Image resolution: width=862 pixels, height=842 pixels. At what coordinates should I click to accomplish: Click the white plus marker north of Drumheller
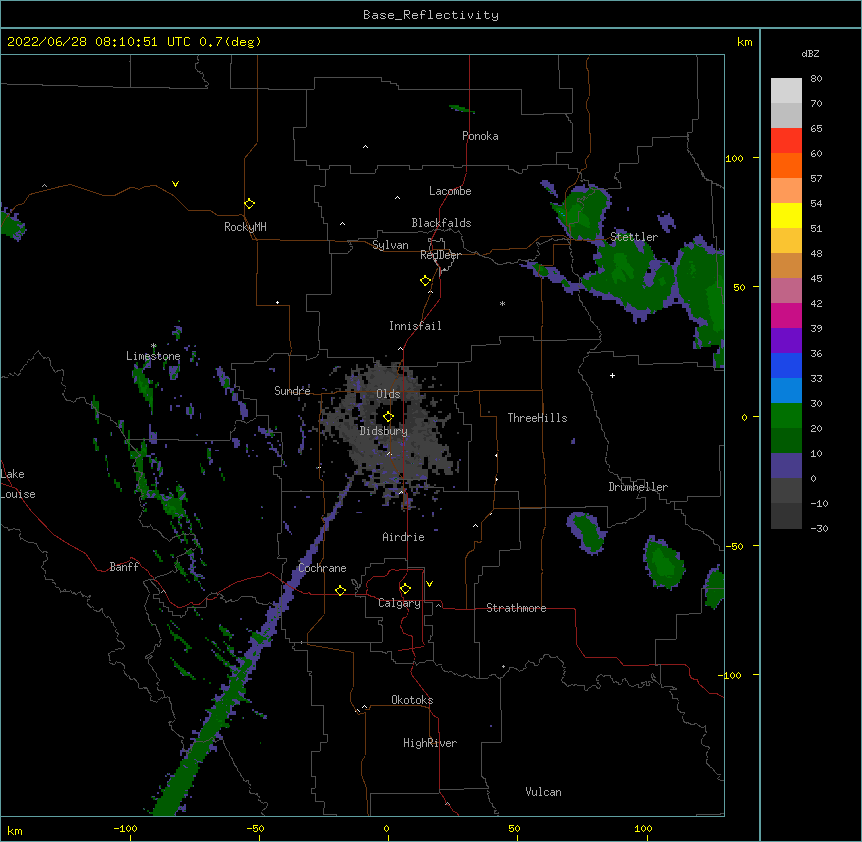click(612, 375)
